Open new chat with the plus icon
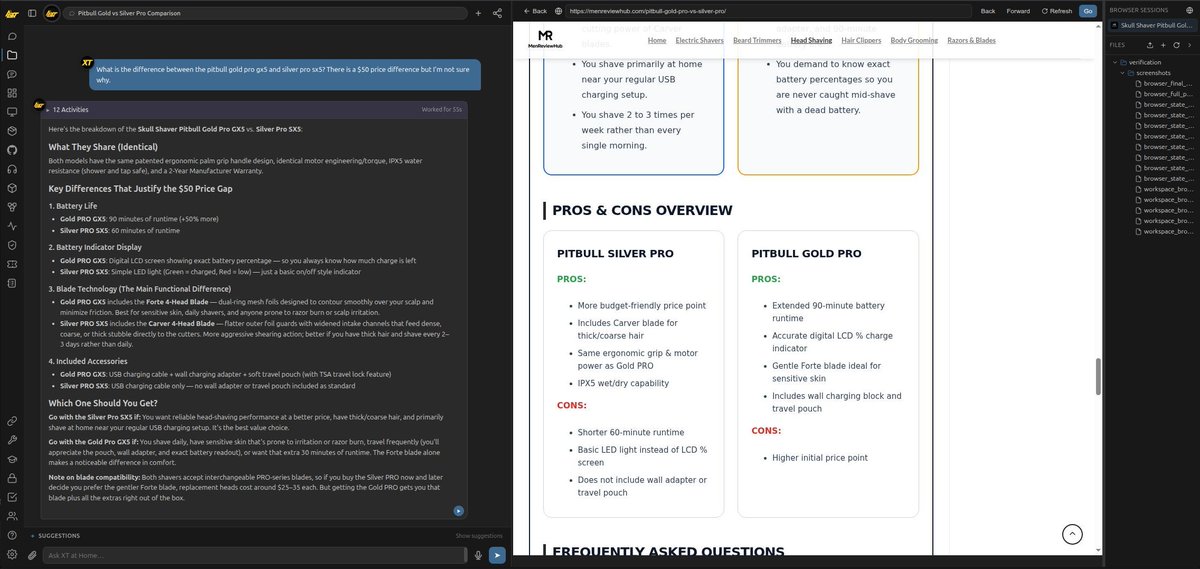 (478, 13)
